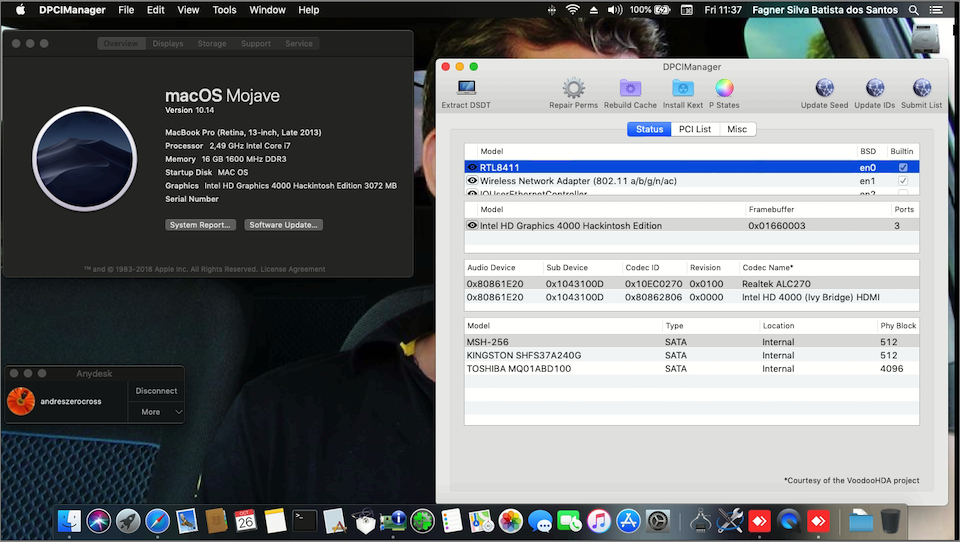Image resolution: width=960 pixels, height=542 pixels.
Task: Open QuickTime Player in the dock
Action: tap(789, 521)
